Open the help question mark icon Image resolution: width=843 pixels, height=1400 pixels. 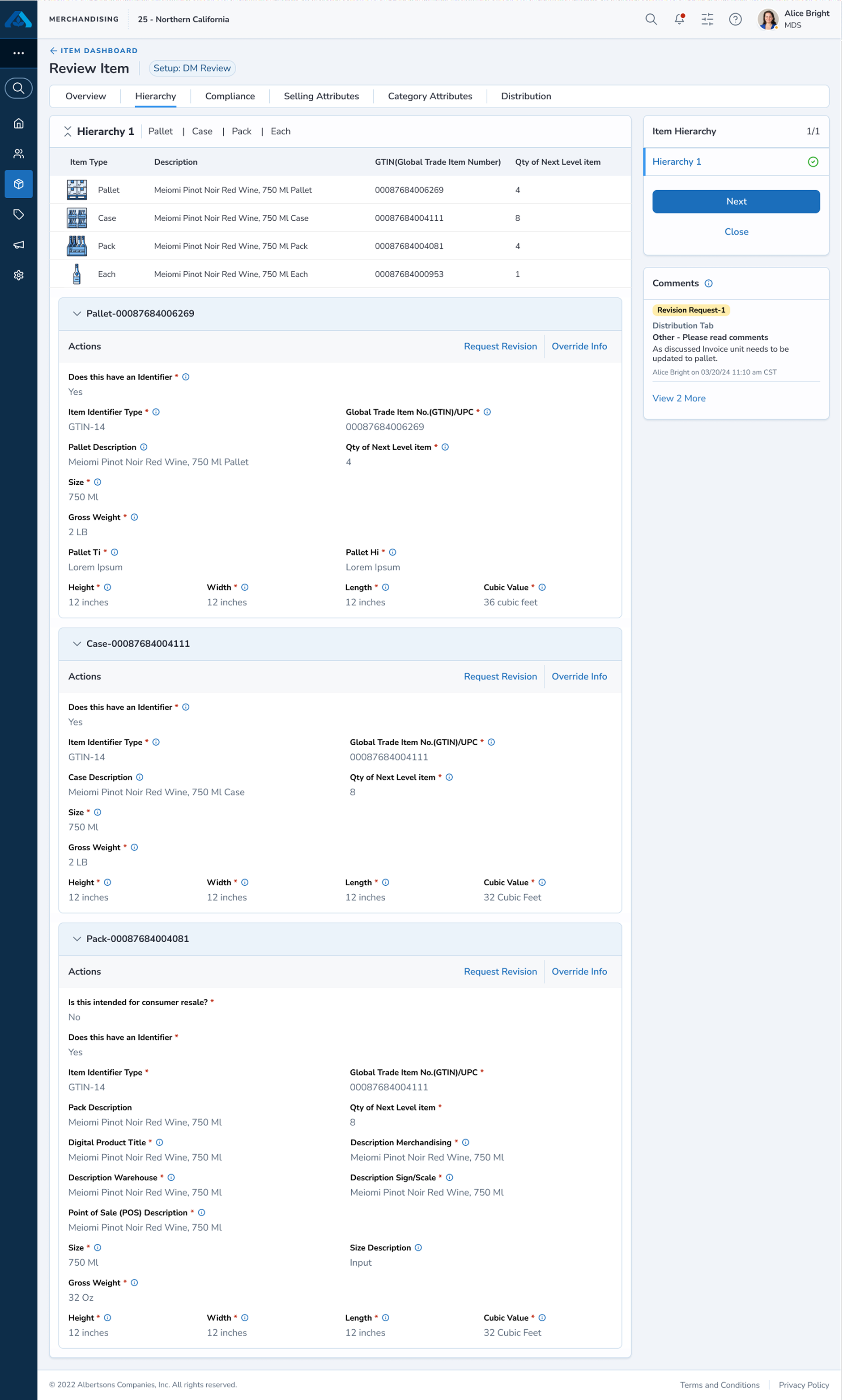click(736, 19)
